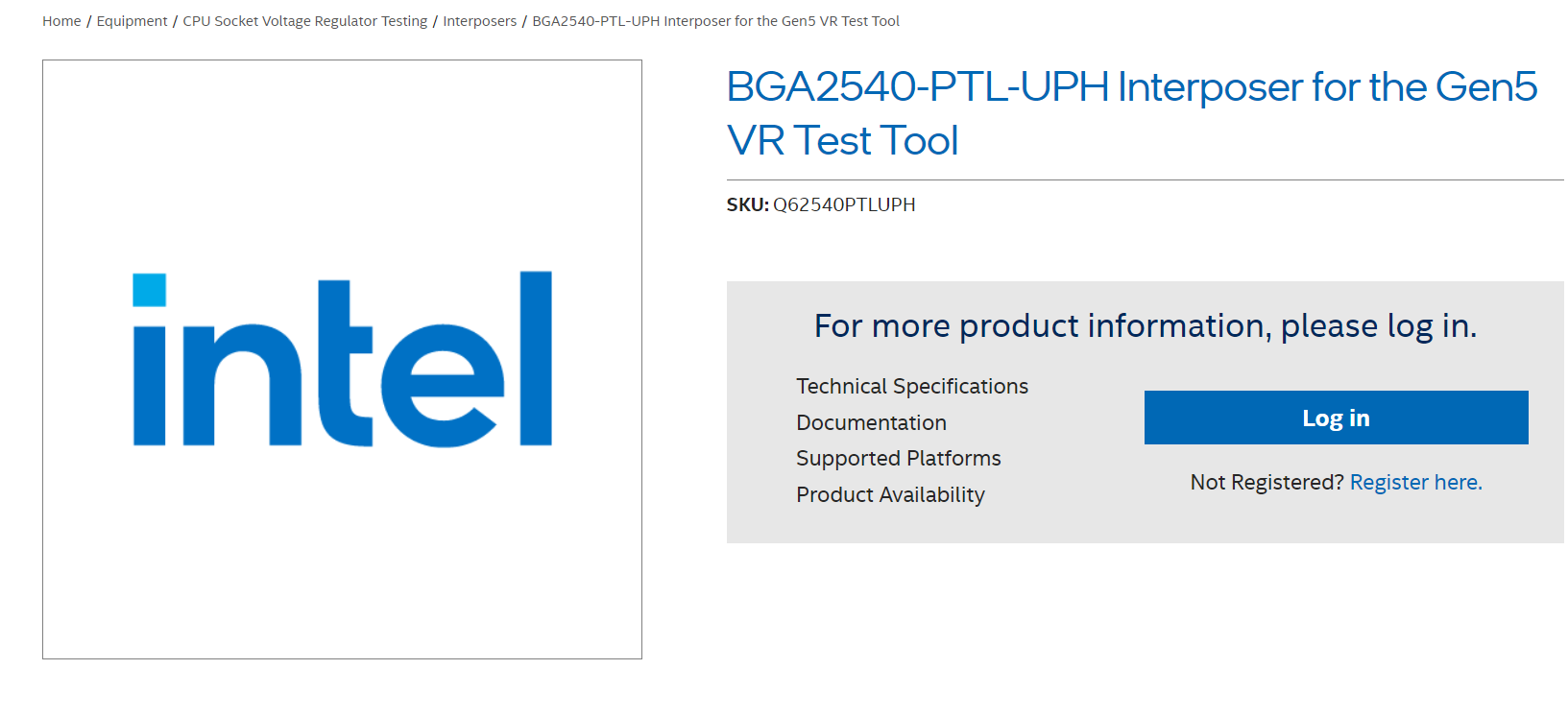Open the Interposers breadcrumb category

479,21
